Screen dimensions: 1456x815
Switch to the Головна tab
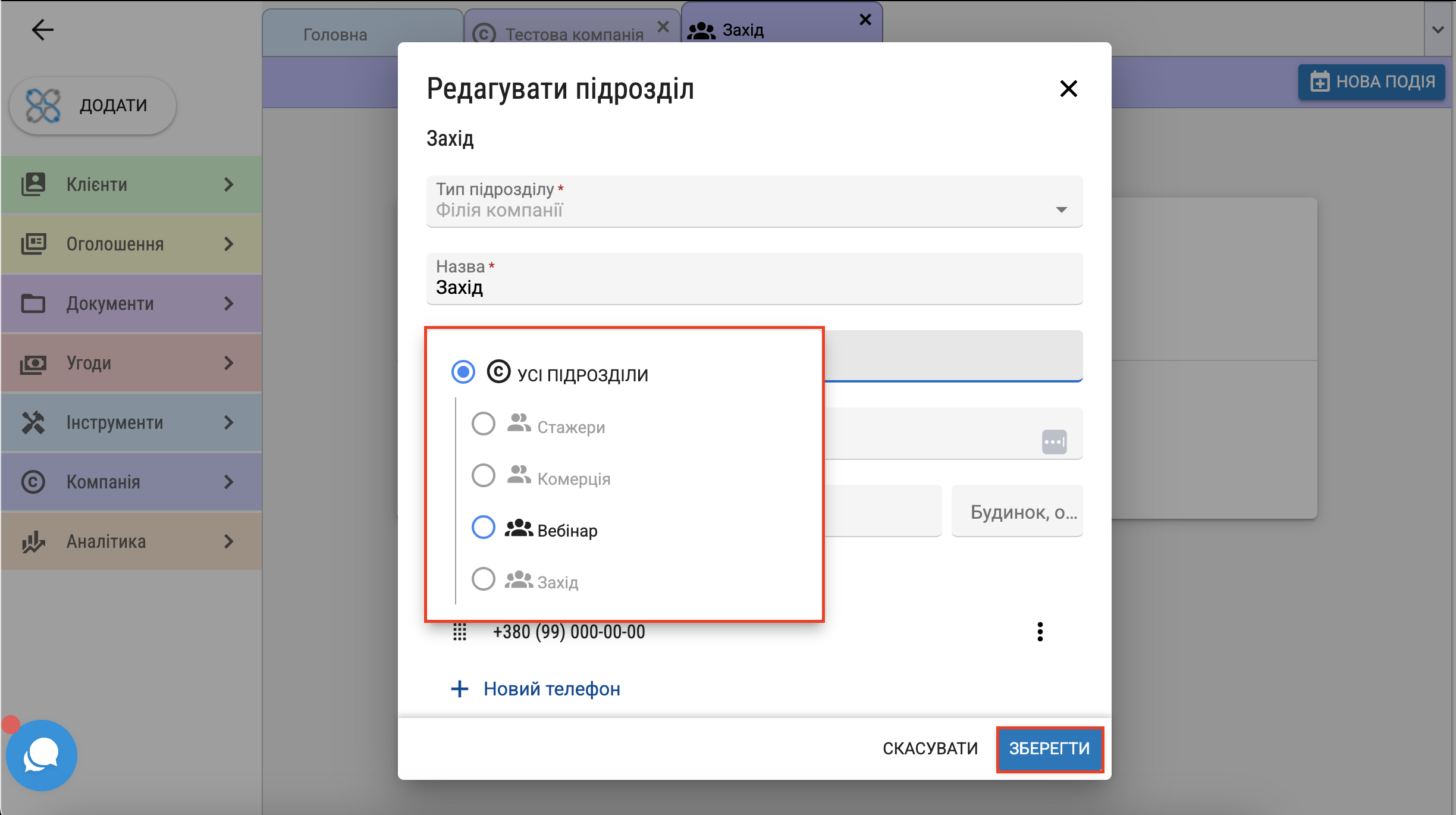pos(335,35)
